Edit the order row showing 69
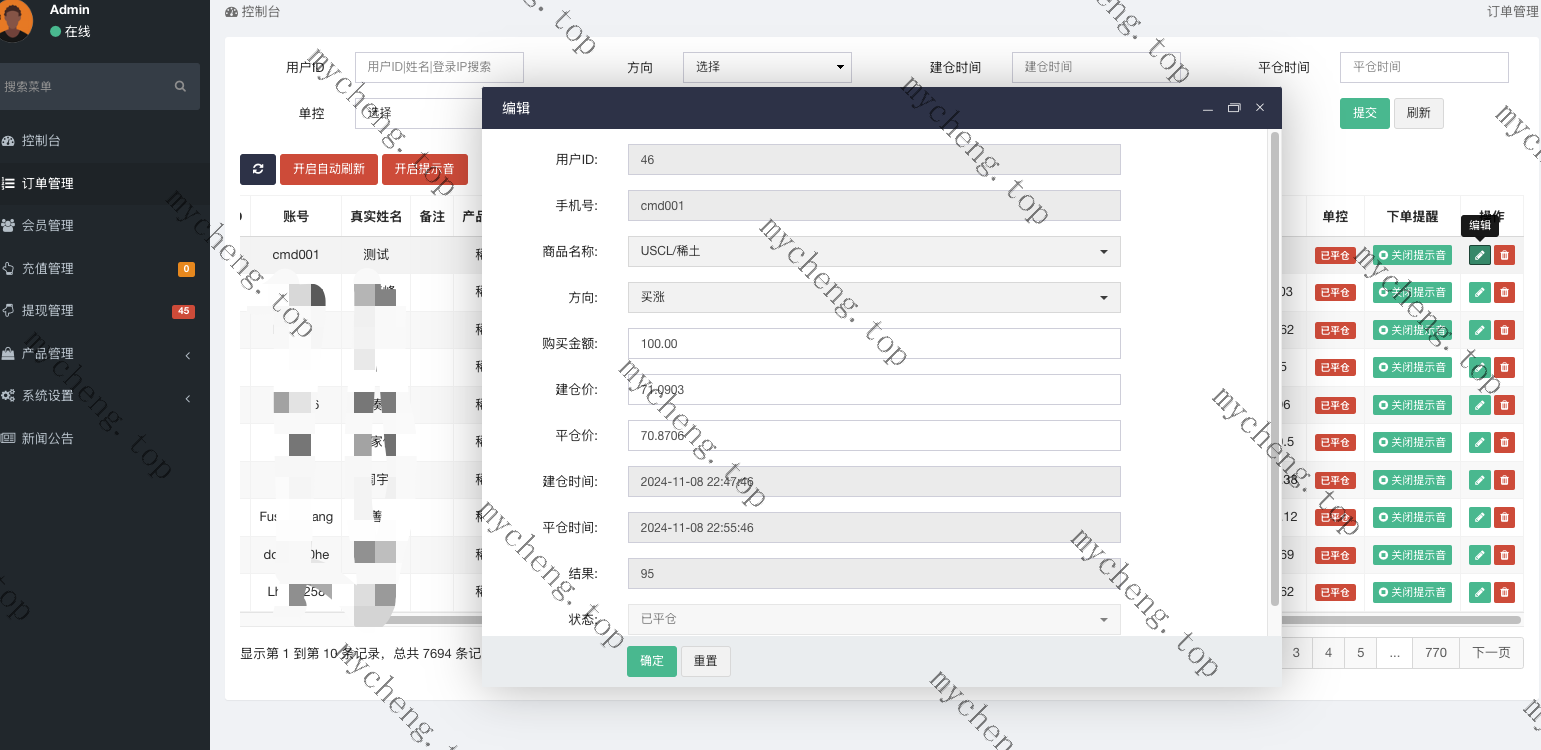The width and height of the screenshot is (1541, 750). (1480, 555)
